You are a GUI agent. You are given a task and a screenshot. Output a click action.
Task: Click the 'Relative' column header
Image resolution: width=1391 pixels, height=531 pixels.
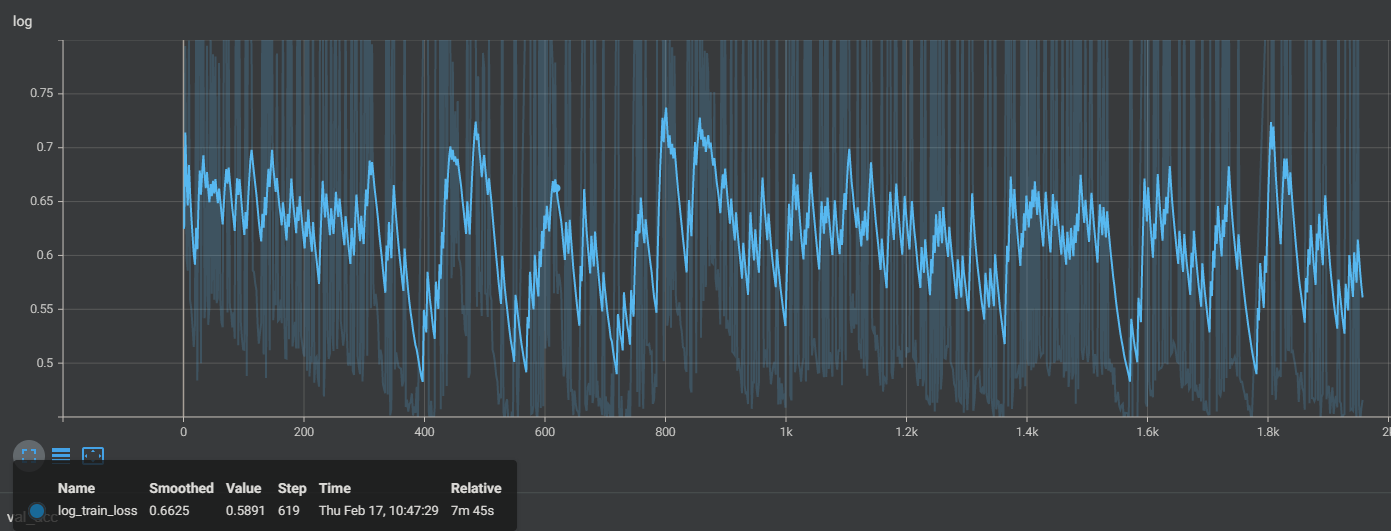(476, 488)
